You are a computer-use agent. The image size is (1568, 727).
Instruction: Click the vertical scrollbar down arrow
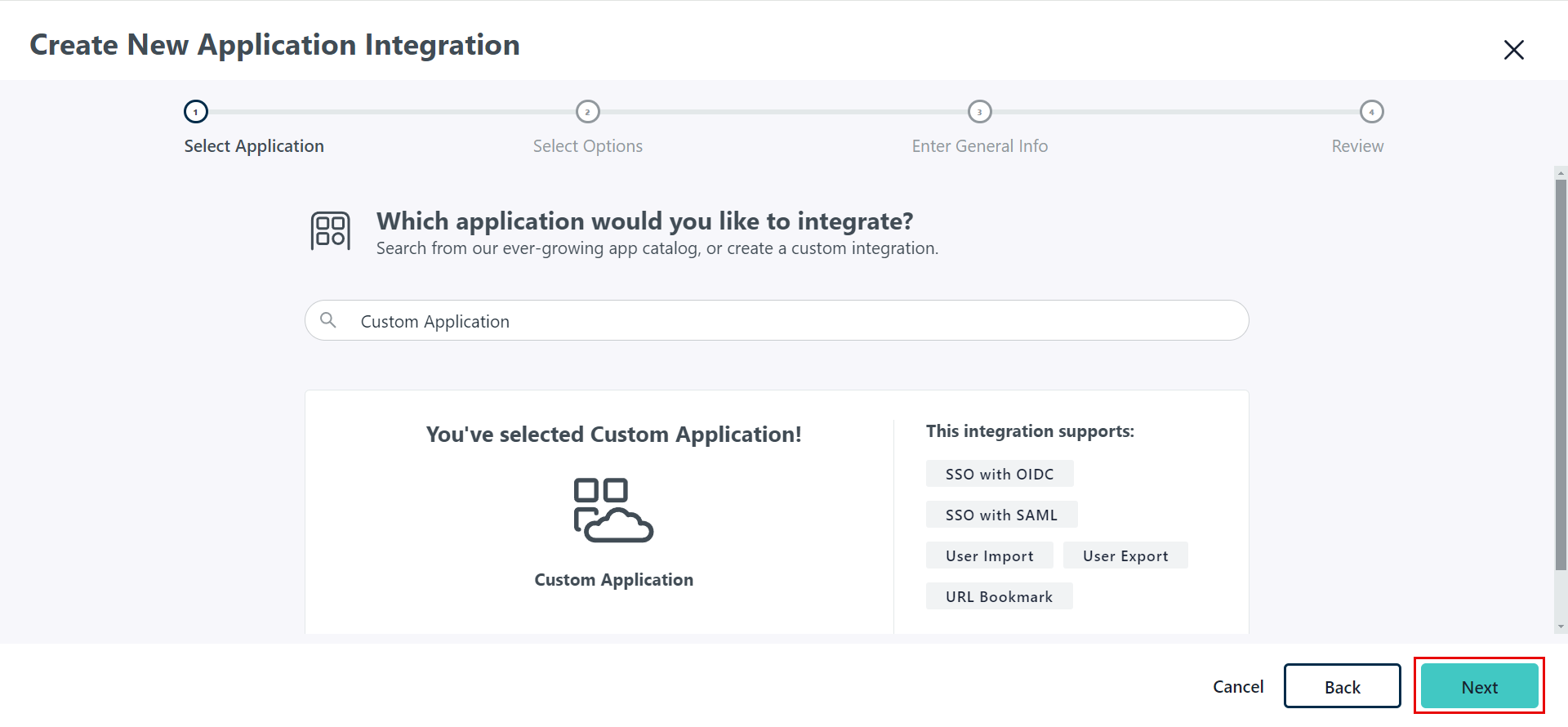pyautogui.click(x=1561, y=627)
